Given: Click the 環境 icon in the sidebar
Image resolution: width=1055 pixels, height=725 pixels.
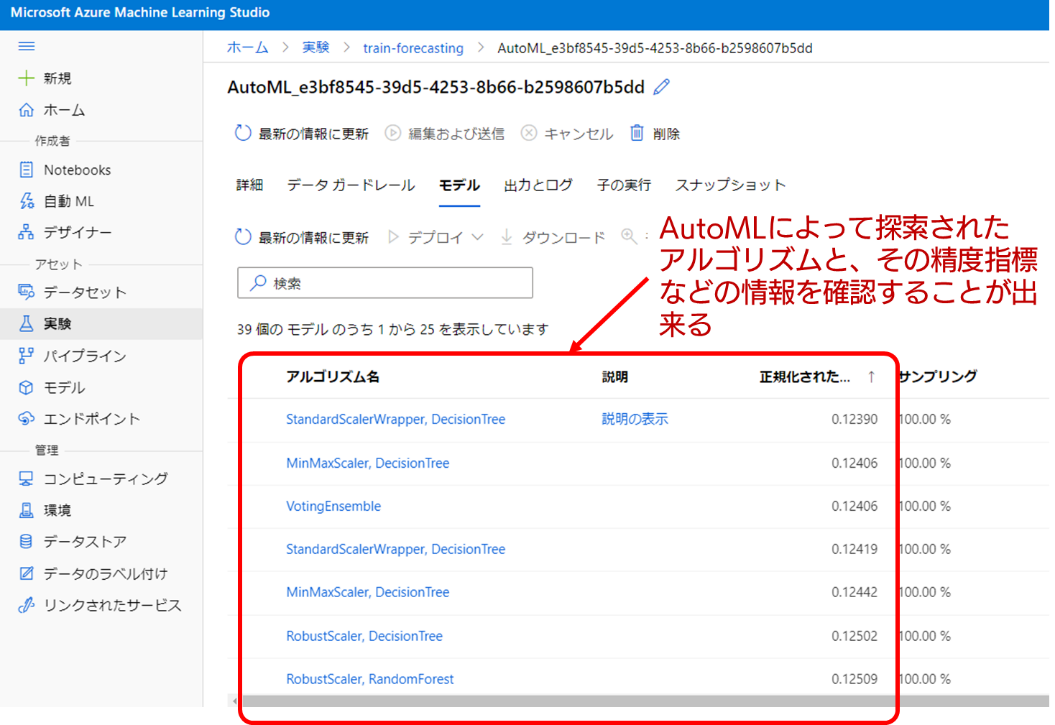Looking at the screenshot, I should pyautogui.click(x=26, y=510).
